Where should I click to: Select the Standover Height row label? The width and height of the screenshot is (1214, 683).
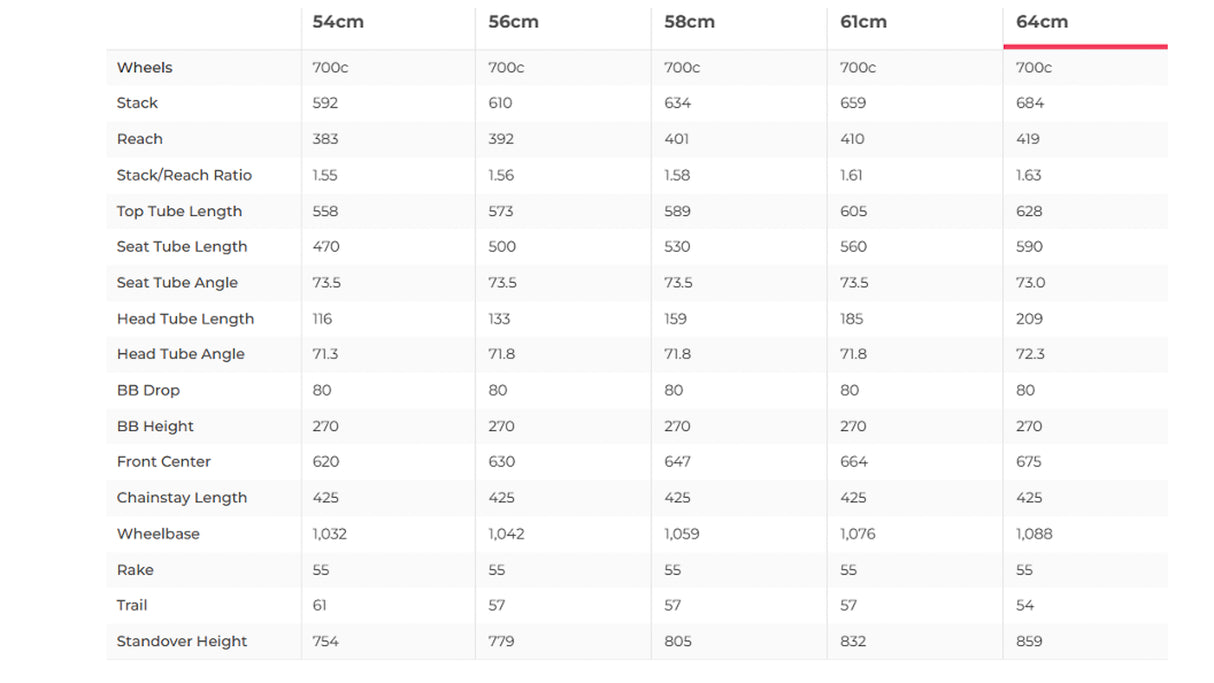tap(182, 641)
